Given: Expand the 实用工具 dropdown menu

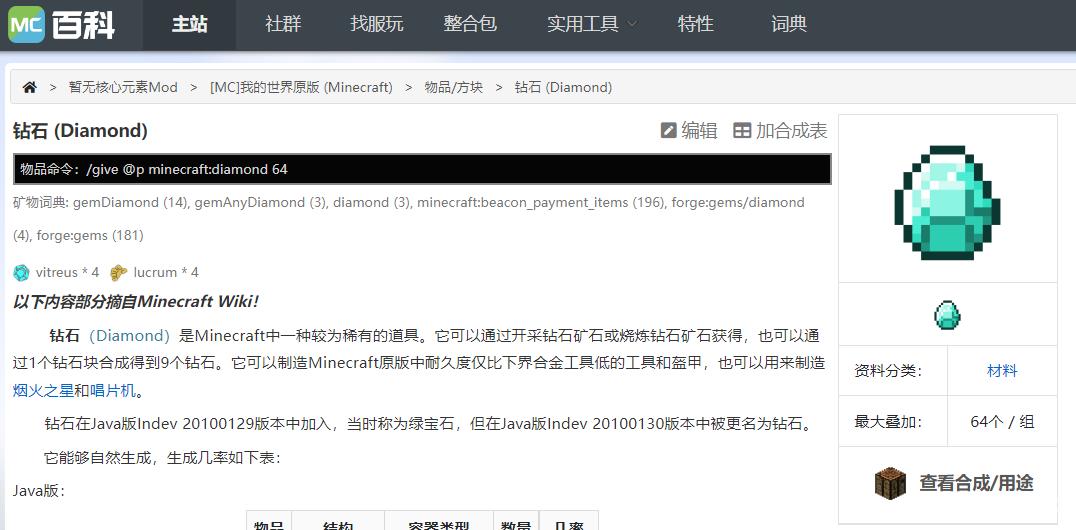Looking at the screenshot, I should [592, 25].
